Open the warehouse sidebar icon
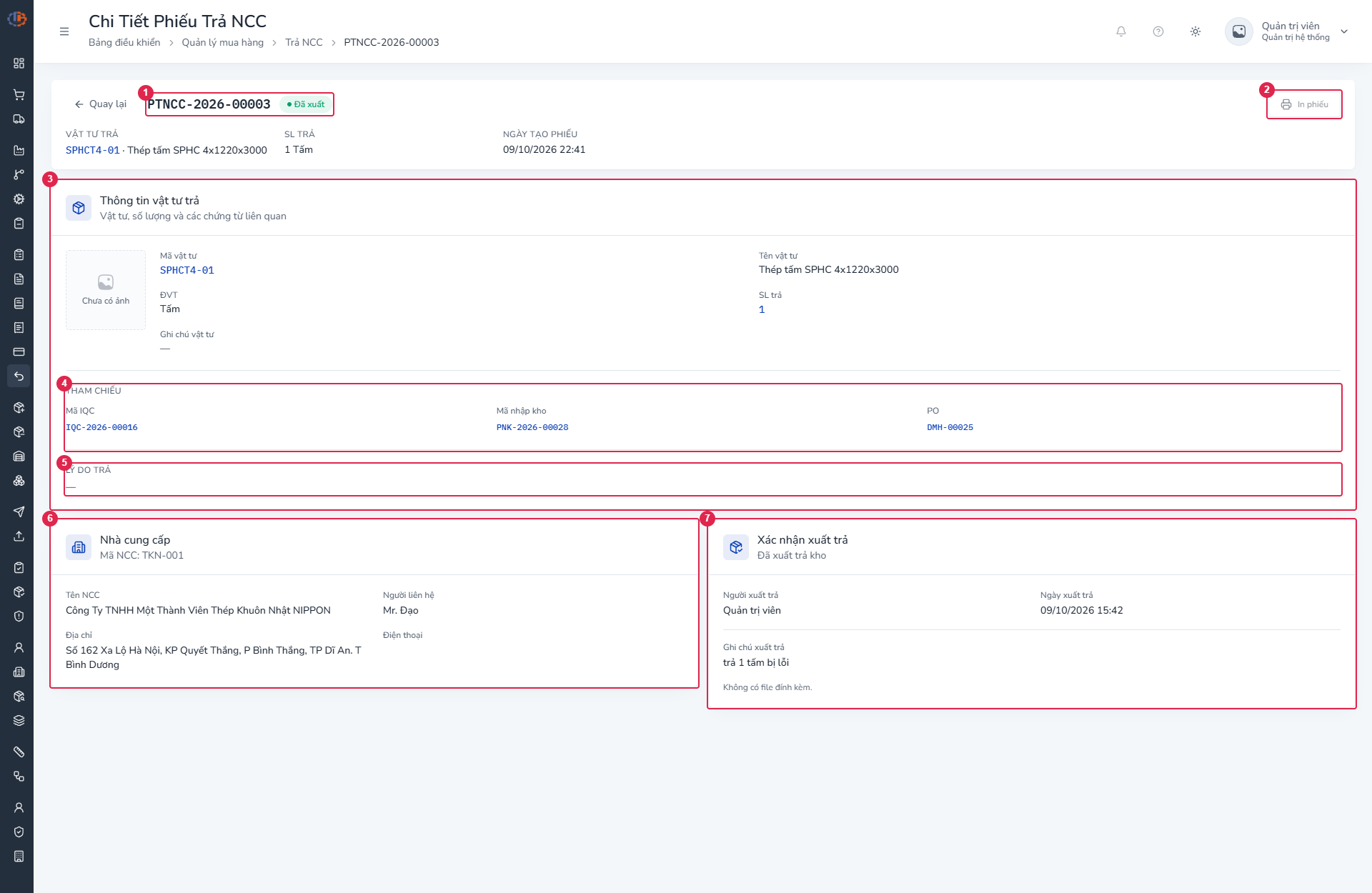This screenshot has width=1372, height=893. (x=19, y=457)
